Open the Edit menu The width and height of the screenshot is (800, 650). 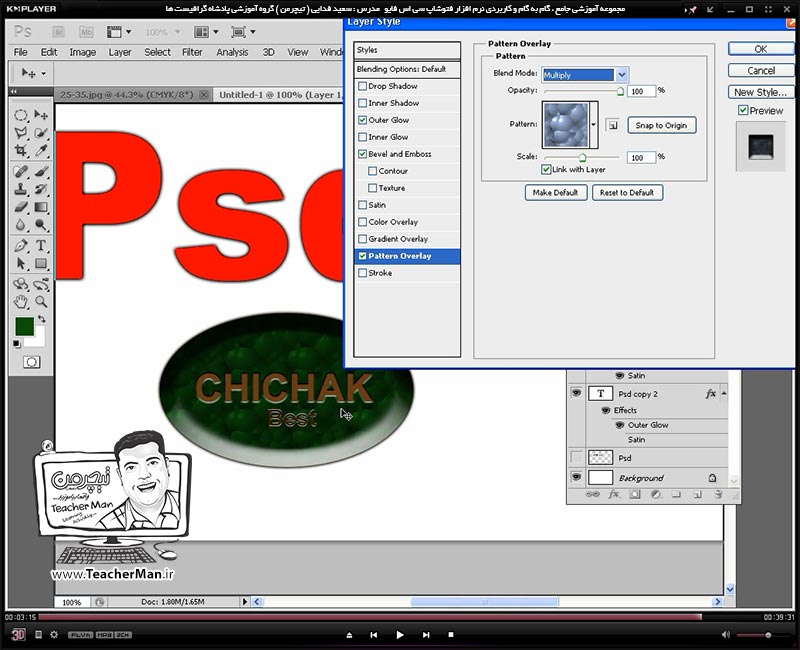(49, 52)
